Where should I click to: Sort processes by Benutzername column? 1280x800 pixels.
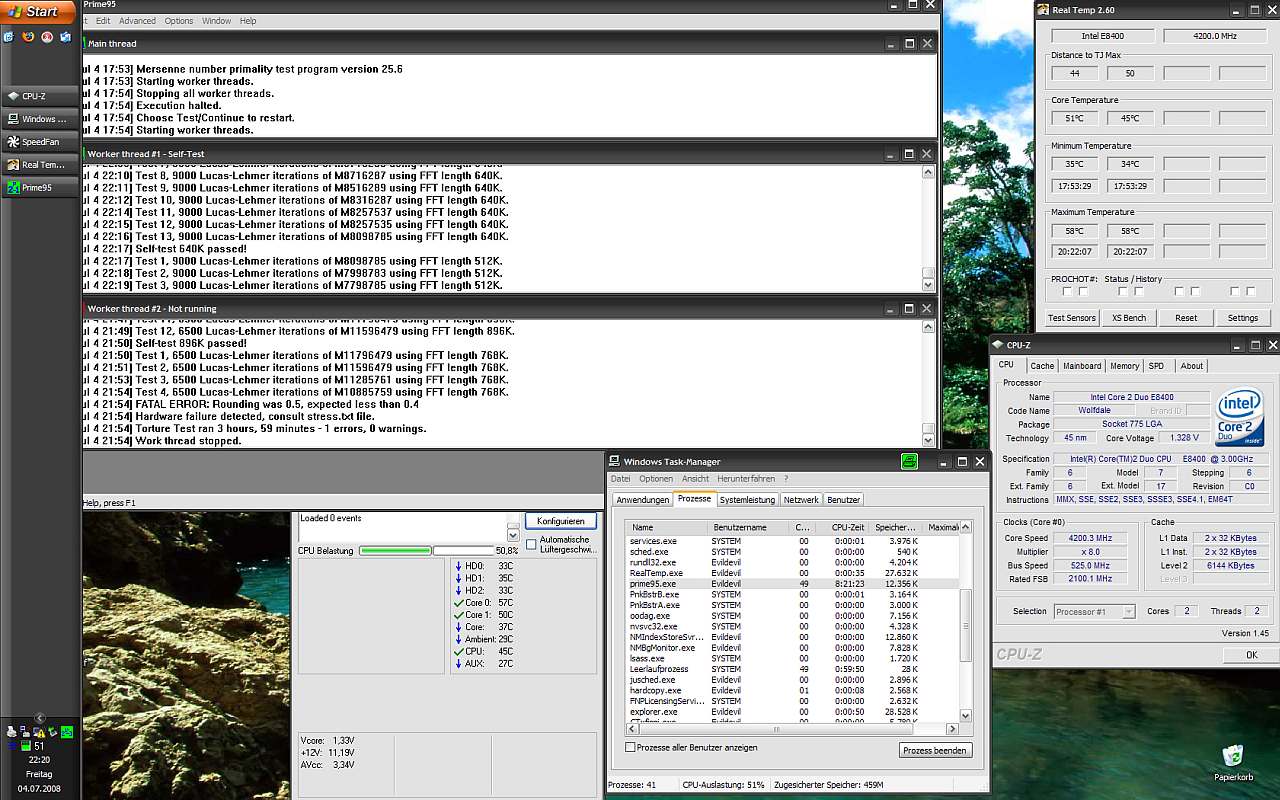748,527
